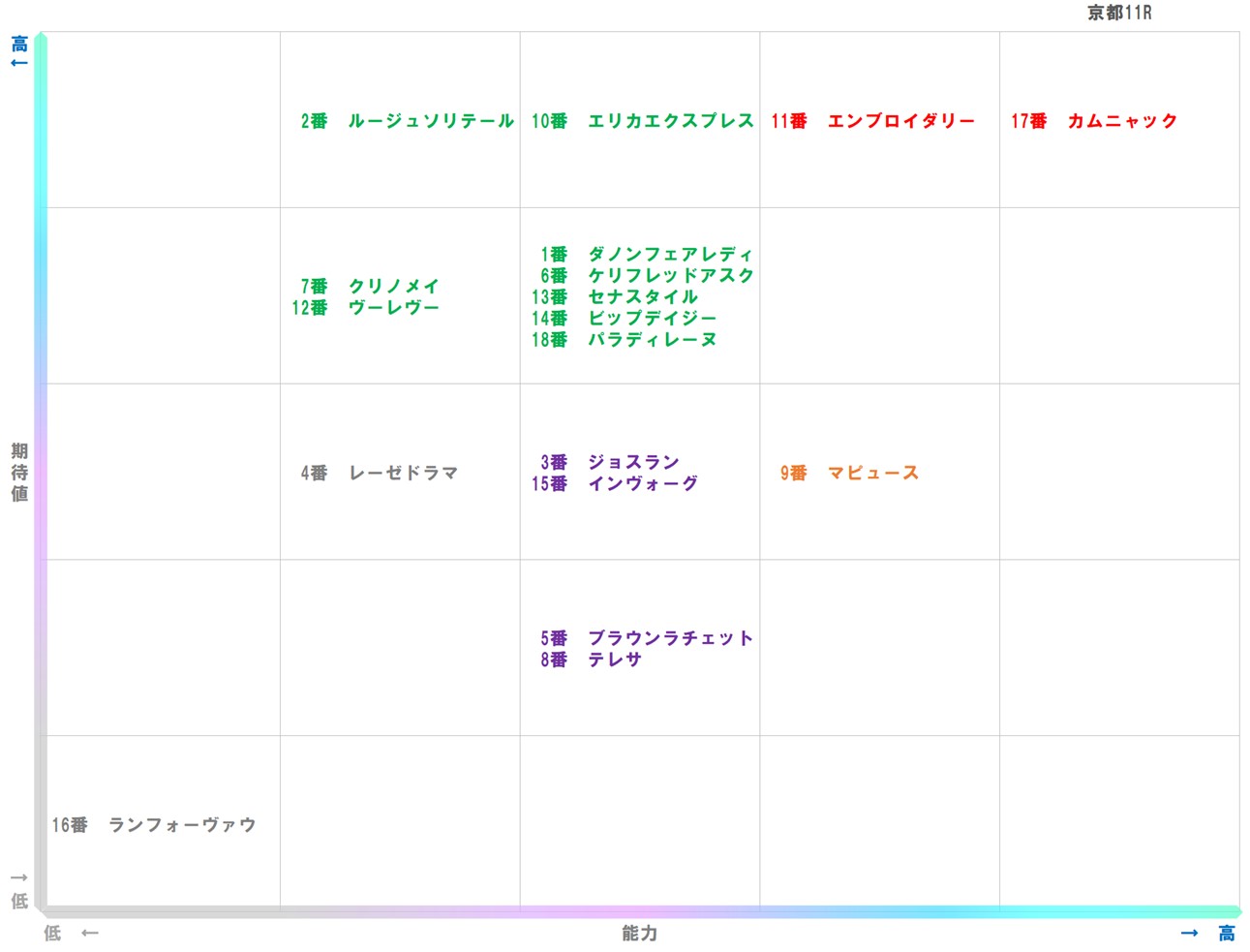1250x952 pixels.
Task: Pick 3番 ジョスラン from the center cell
Action: (x=609, y=462)
